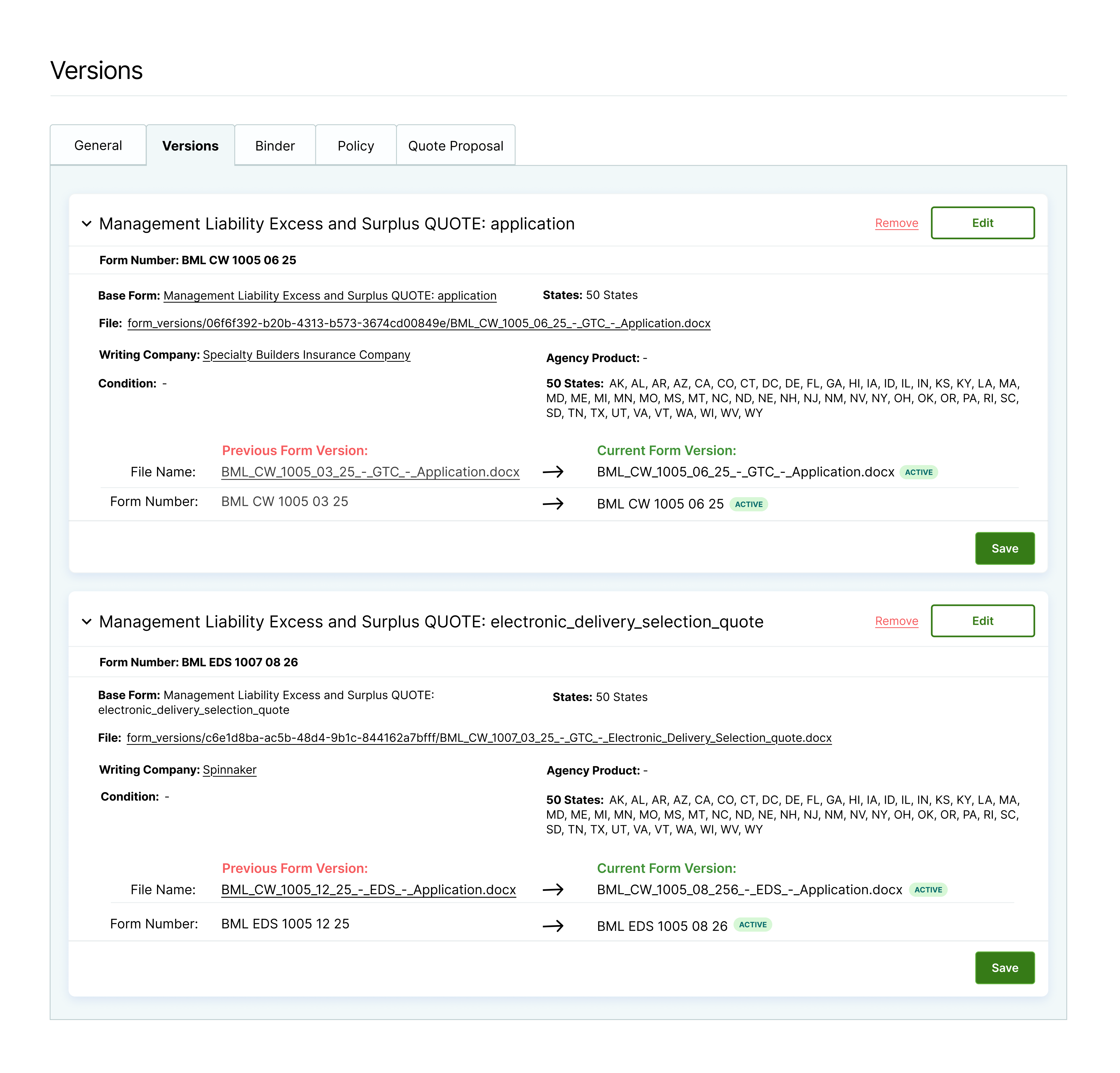Open the General tab
This screenshot has width=1120, height=1073.
point(98,145)
